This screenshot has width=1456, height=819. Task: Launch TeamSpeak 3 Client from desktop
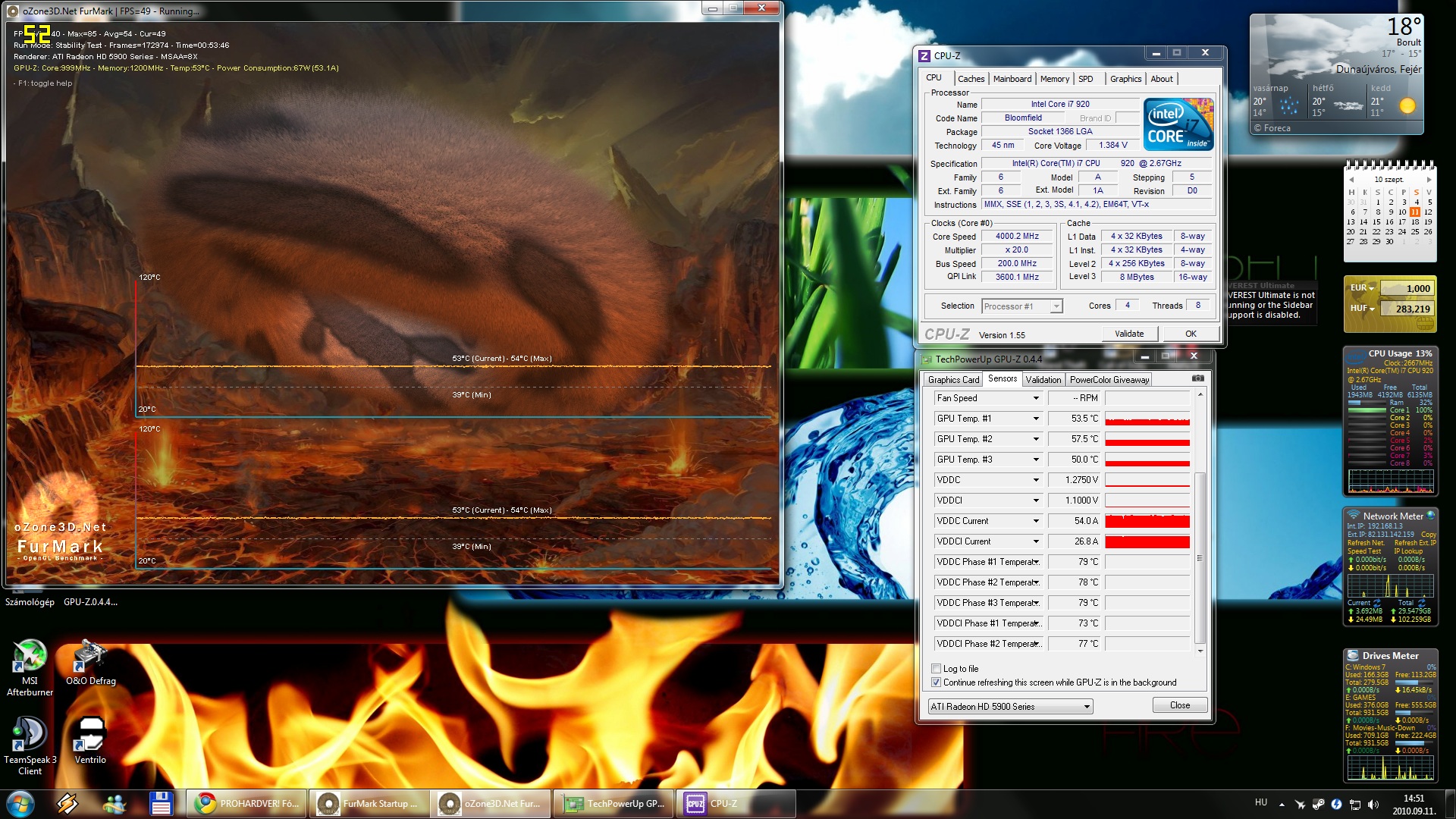pyautogui.click(x=30, y=746)
